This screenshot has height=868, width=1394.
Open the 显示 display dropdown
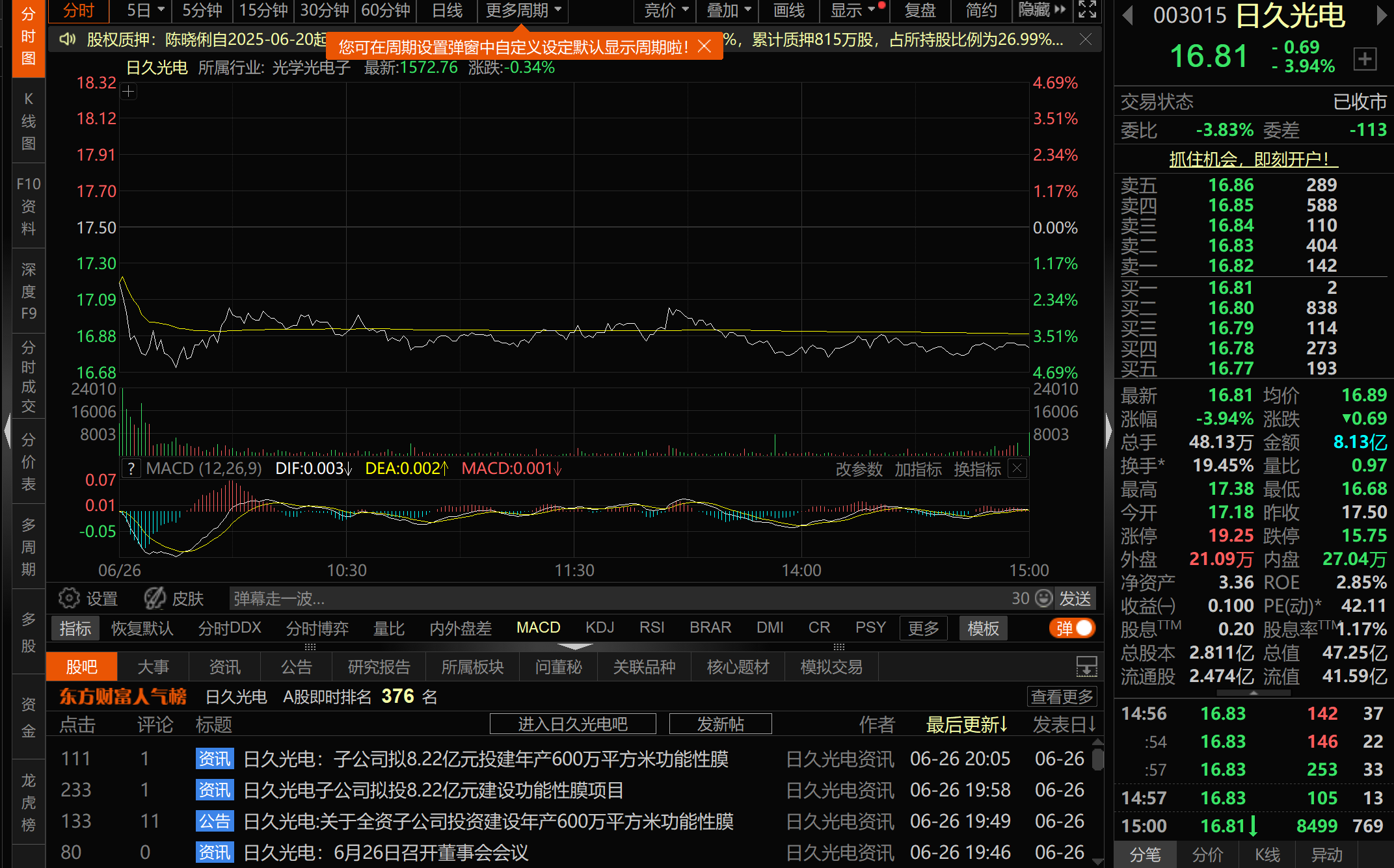(853, 10)
